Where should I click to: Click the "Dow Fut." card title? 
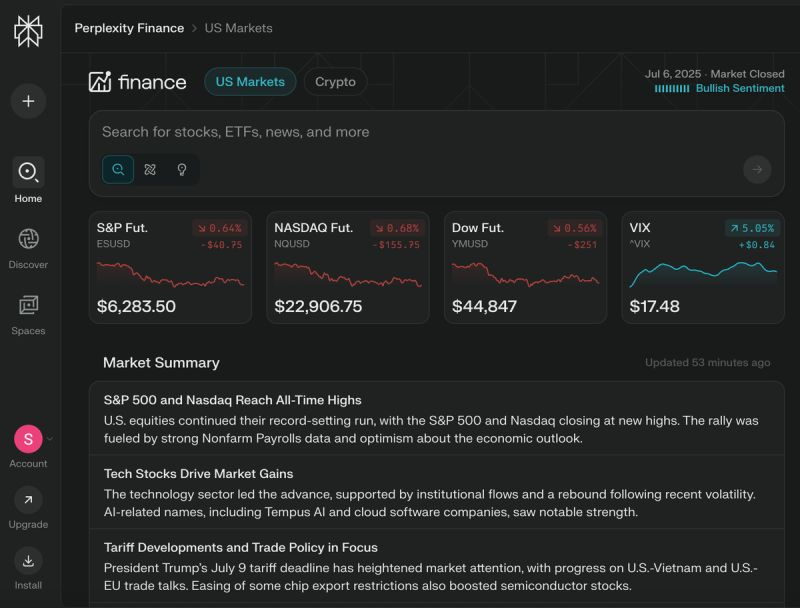click(478, 227)
